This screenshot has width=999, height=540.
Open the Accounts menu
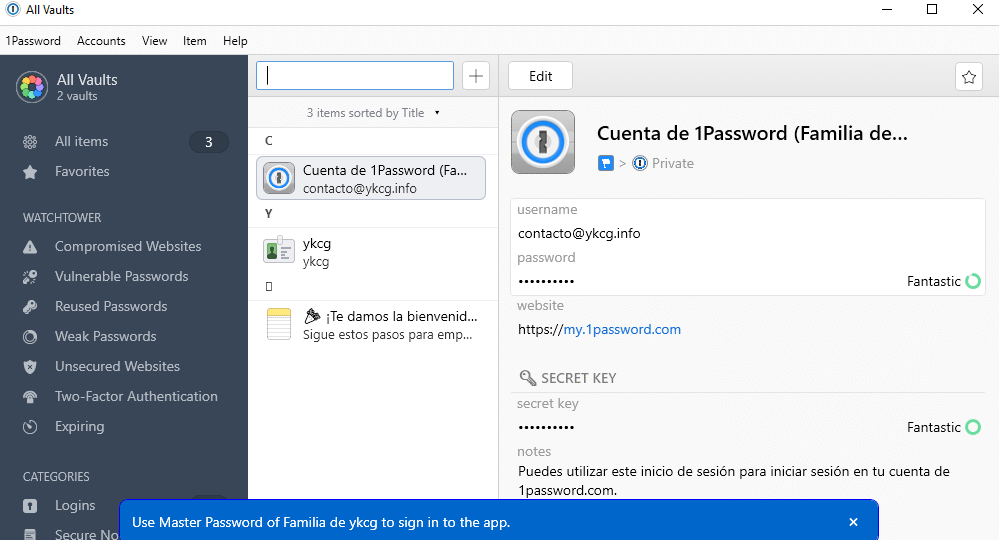[101, 41]
